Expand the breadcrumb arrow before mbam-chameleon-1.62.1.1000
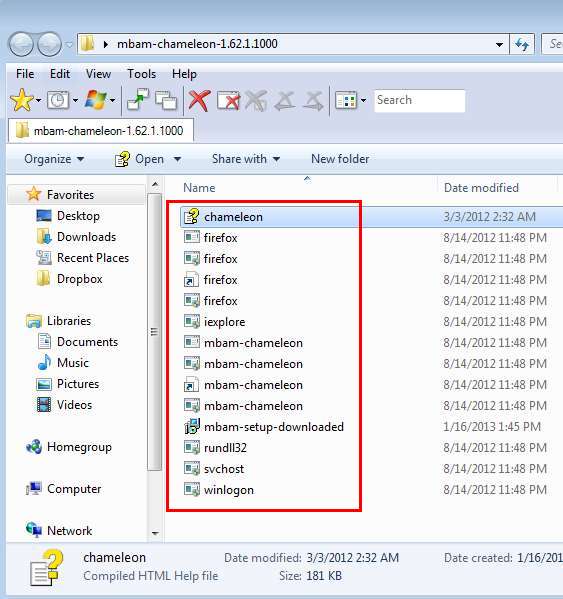This screenshot has width=563, height=599. 106,44
